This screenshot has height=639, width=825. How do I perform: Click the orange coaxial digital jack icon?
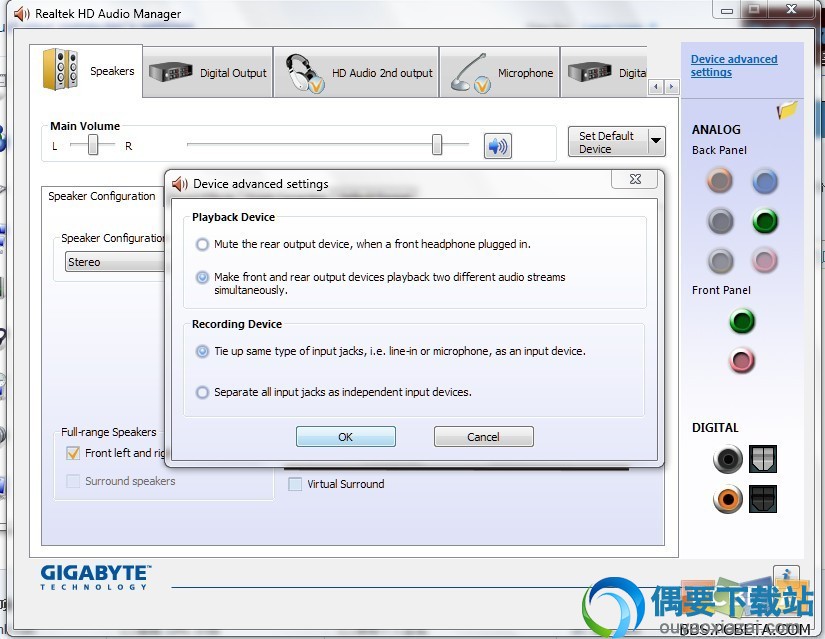(x=728, y=499)
